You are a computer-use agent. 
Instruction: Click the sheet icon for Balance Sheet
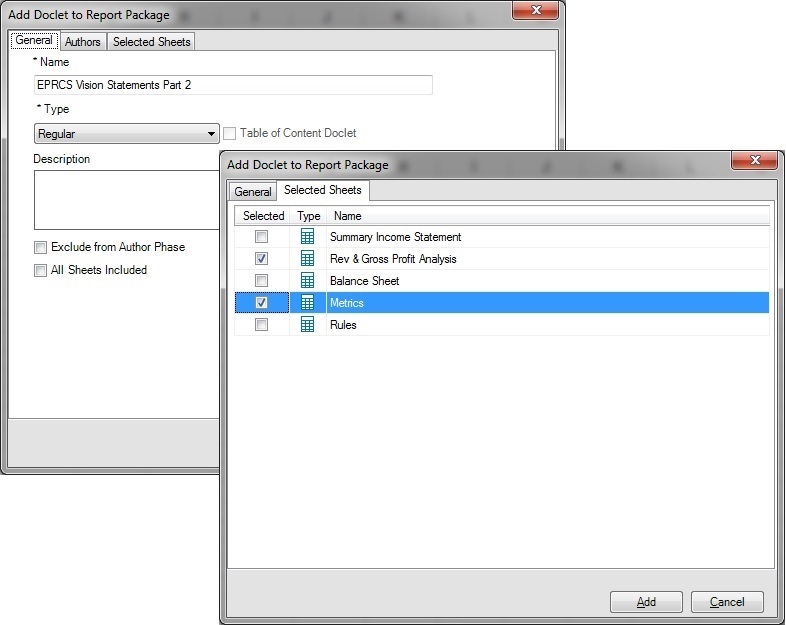(307, 281)
